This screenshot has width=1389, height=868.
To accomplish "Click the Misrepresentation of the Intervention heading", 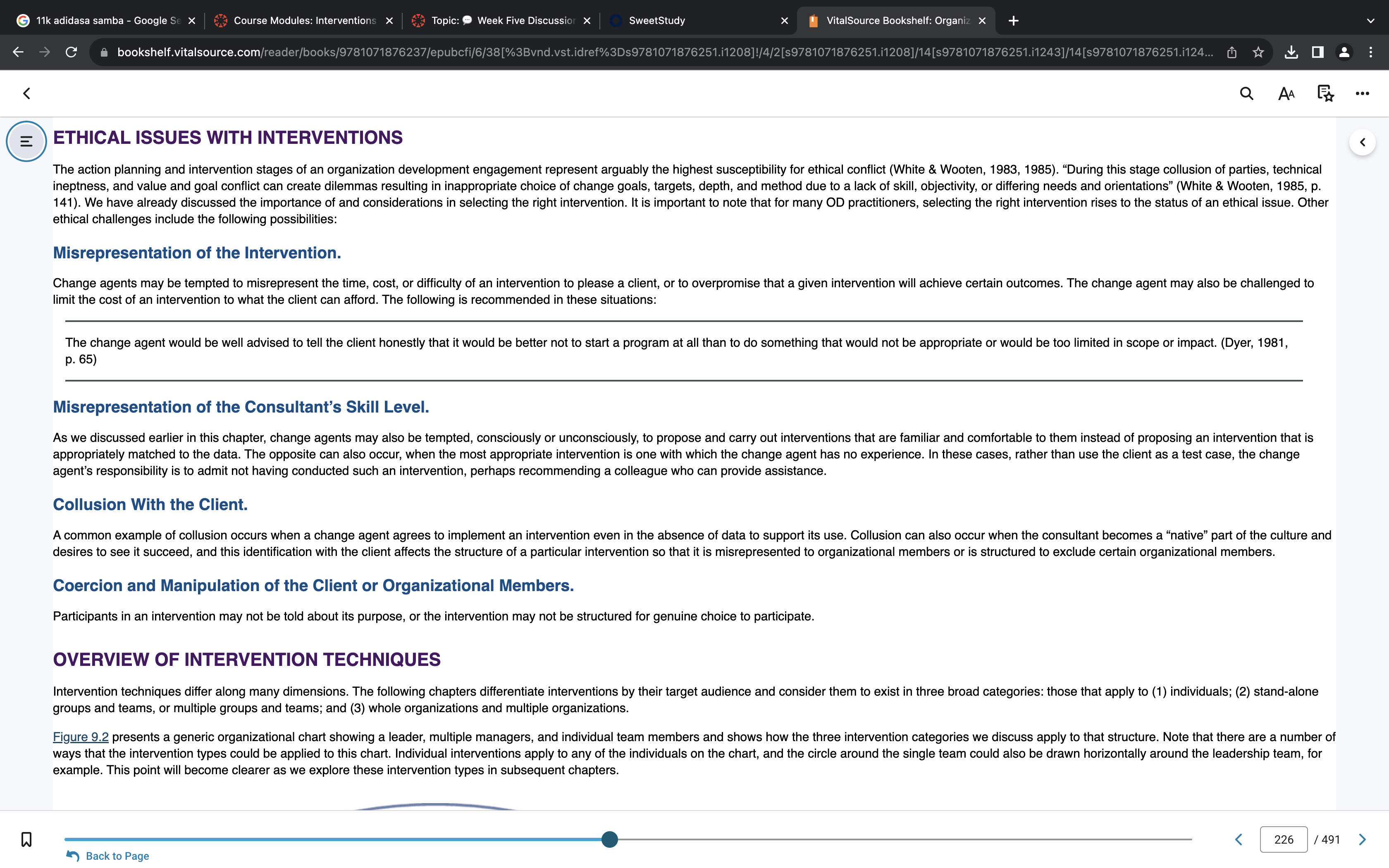I will click(x=197, y=253).
